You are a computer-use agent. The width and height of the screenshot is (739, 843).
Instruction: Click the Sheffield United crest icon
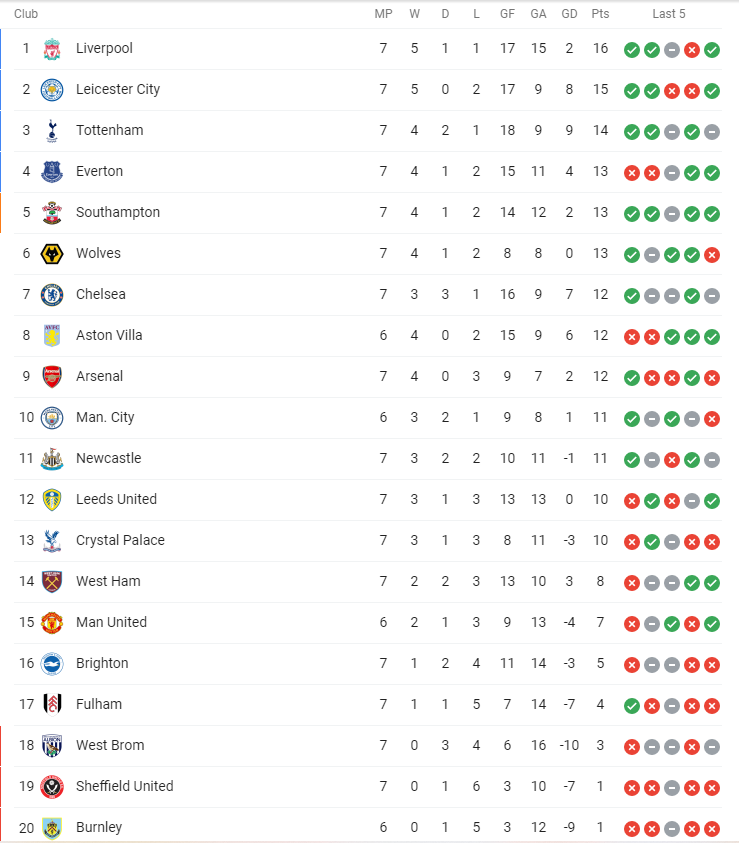pos(52,787)
